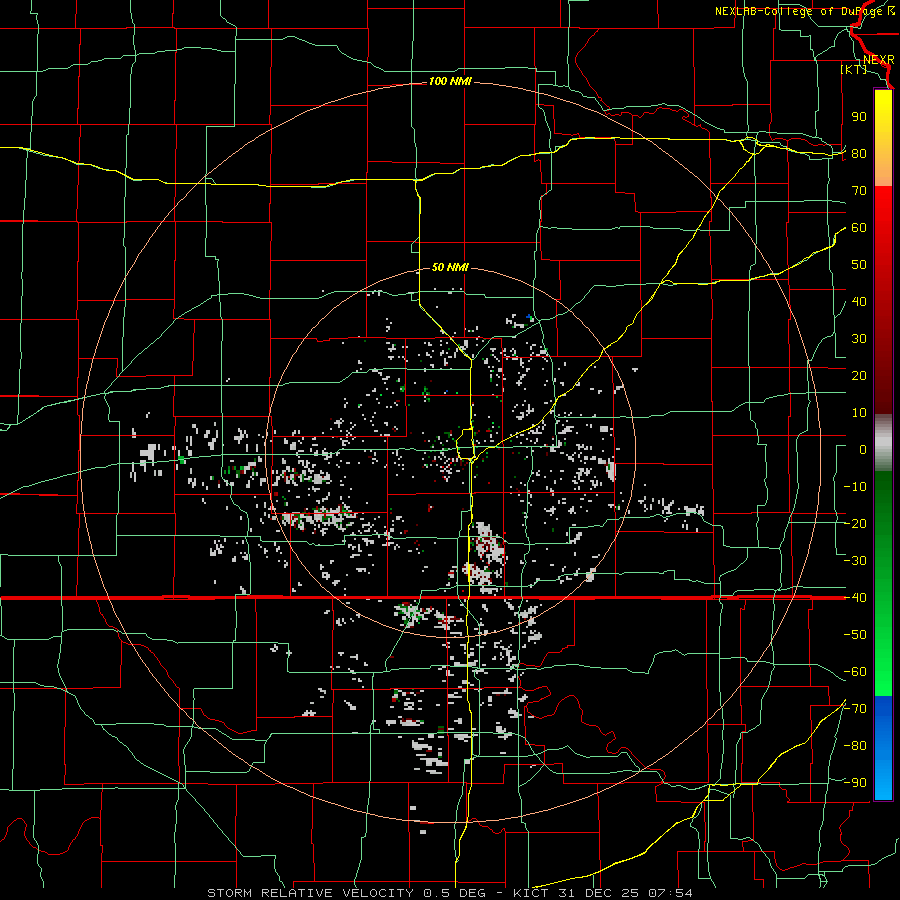
Task: Click the -10 value on the color scale
Action: (x=855, y=487)
